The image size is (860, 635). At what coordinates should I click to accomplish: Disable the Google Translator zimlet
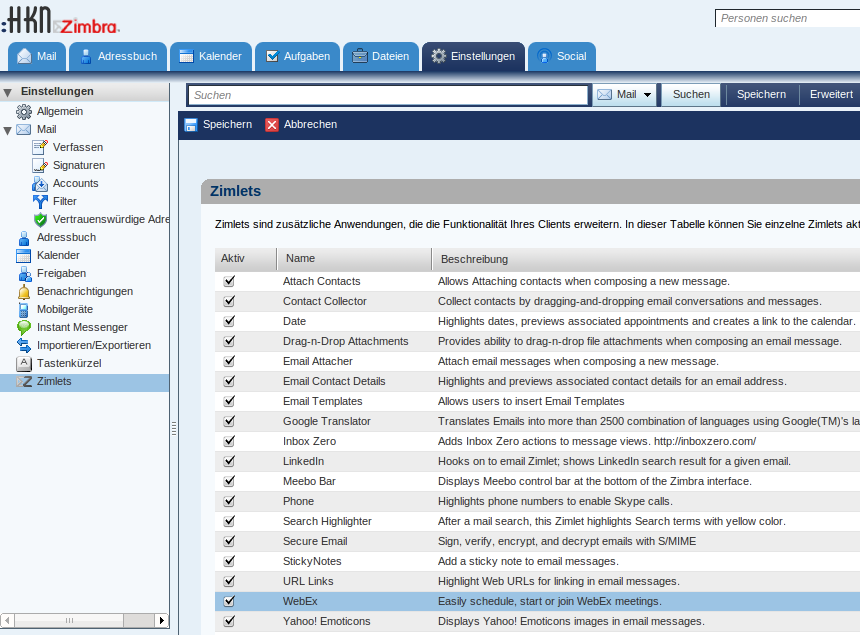229,421
